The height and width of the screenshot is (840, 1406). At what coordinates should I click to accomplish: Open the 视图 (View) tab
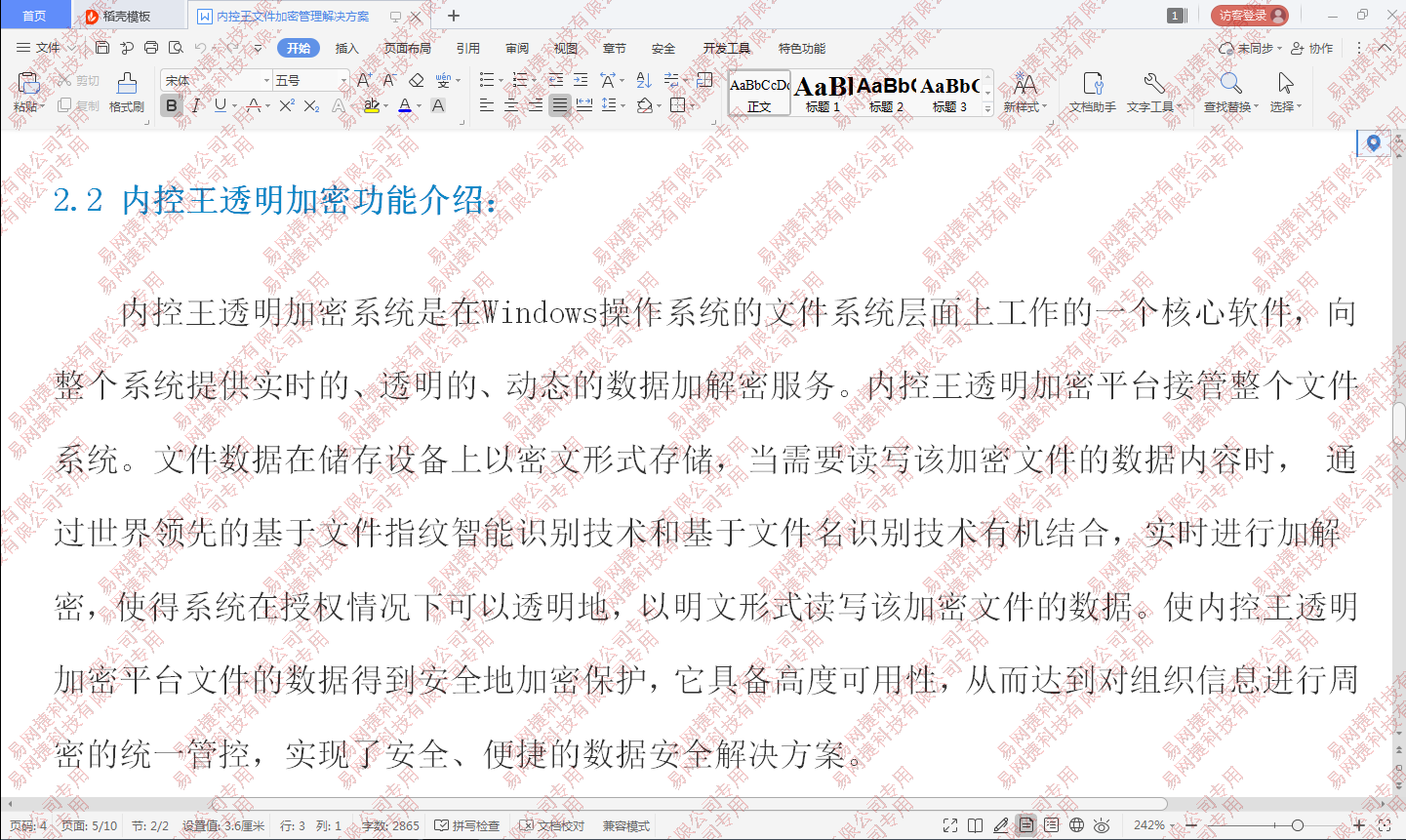pos(566,48)
